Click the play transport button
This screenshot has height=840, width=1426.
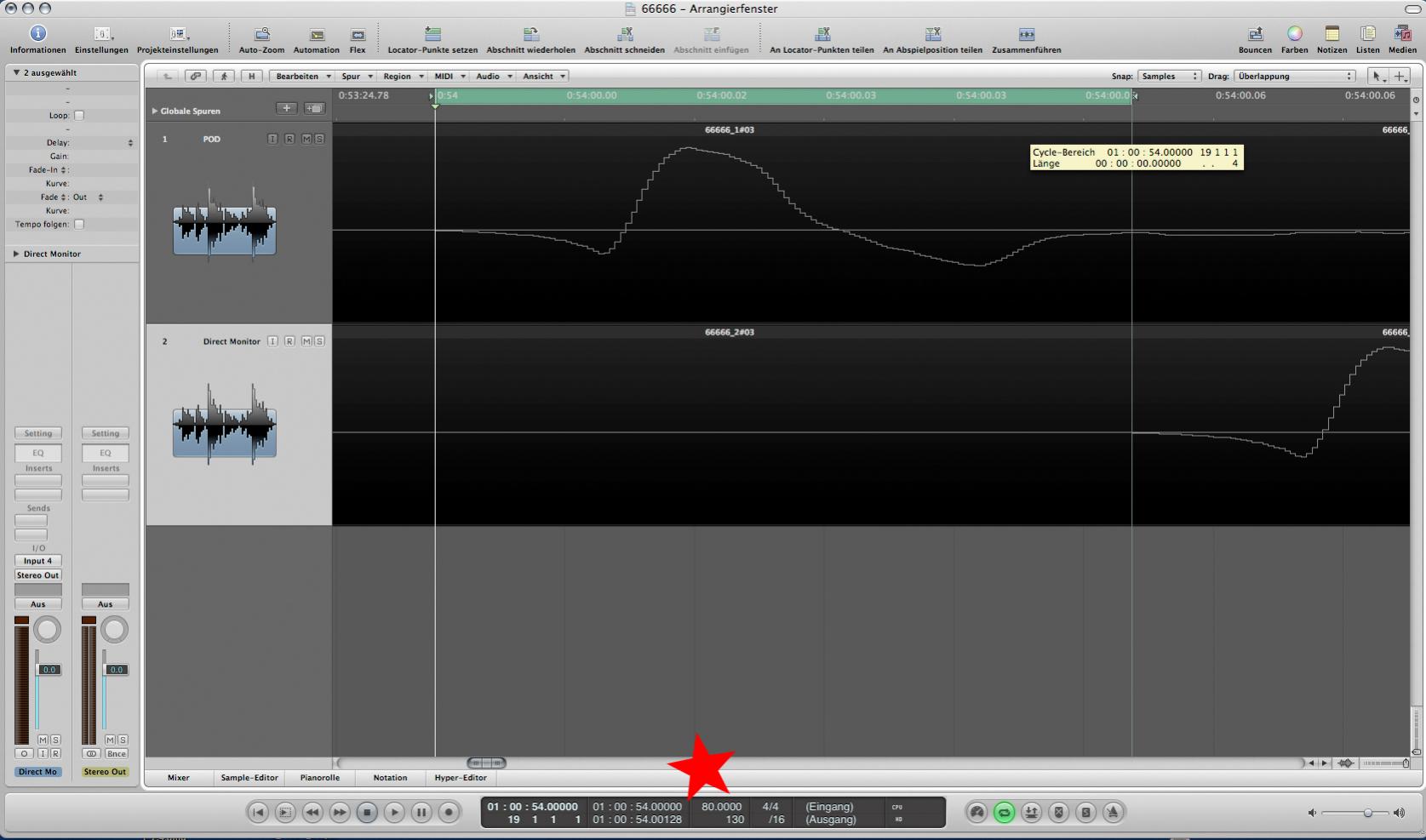click(x=394, y=812)
